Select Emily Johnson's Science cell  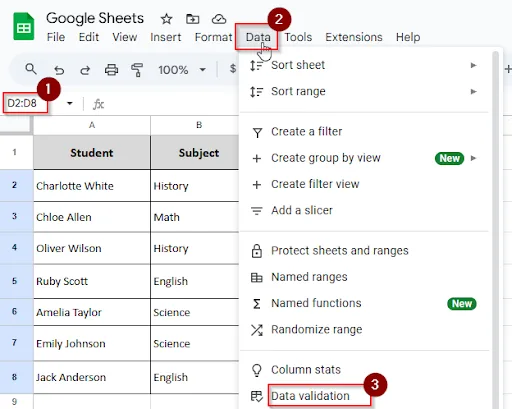click(195, 343)
